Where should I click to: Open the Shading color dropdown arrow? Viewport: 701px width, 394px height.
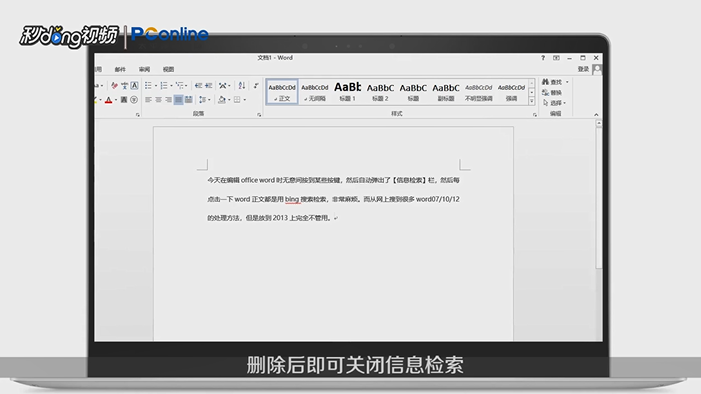[x=229, y=100]
